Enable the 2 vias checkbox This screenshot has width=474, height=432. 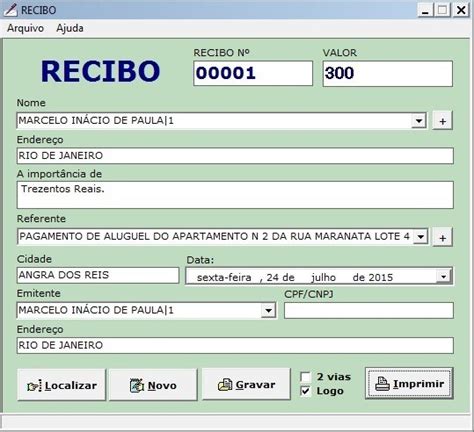click(x=305, y=377)
